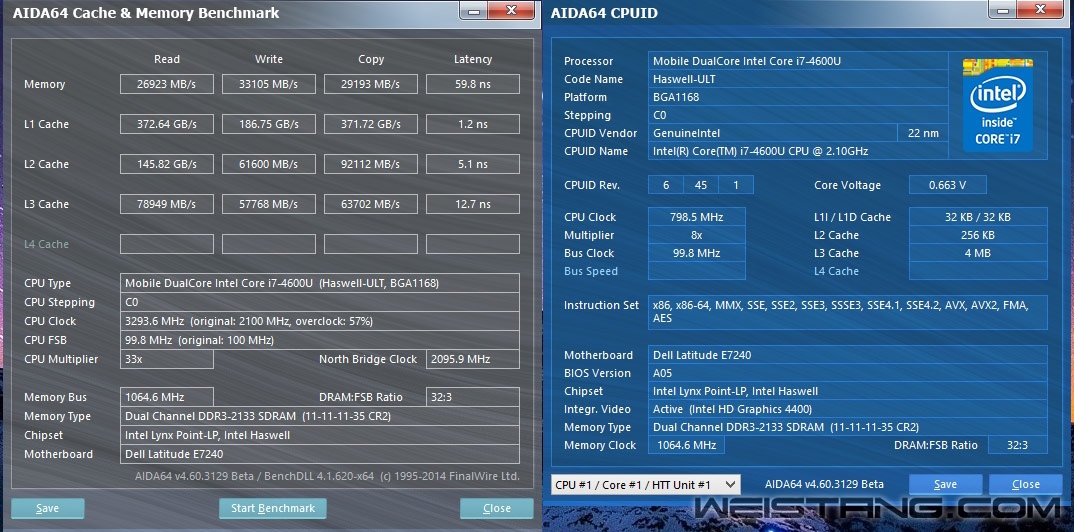Viewport: 1074px width, 532px height.
Task: Click Motherboard Dell Latitude E7240 in Benchmark window
Action: 319,454
